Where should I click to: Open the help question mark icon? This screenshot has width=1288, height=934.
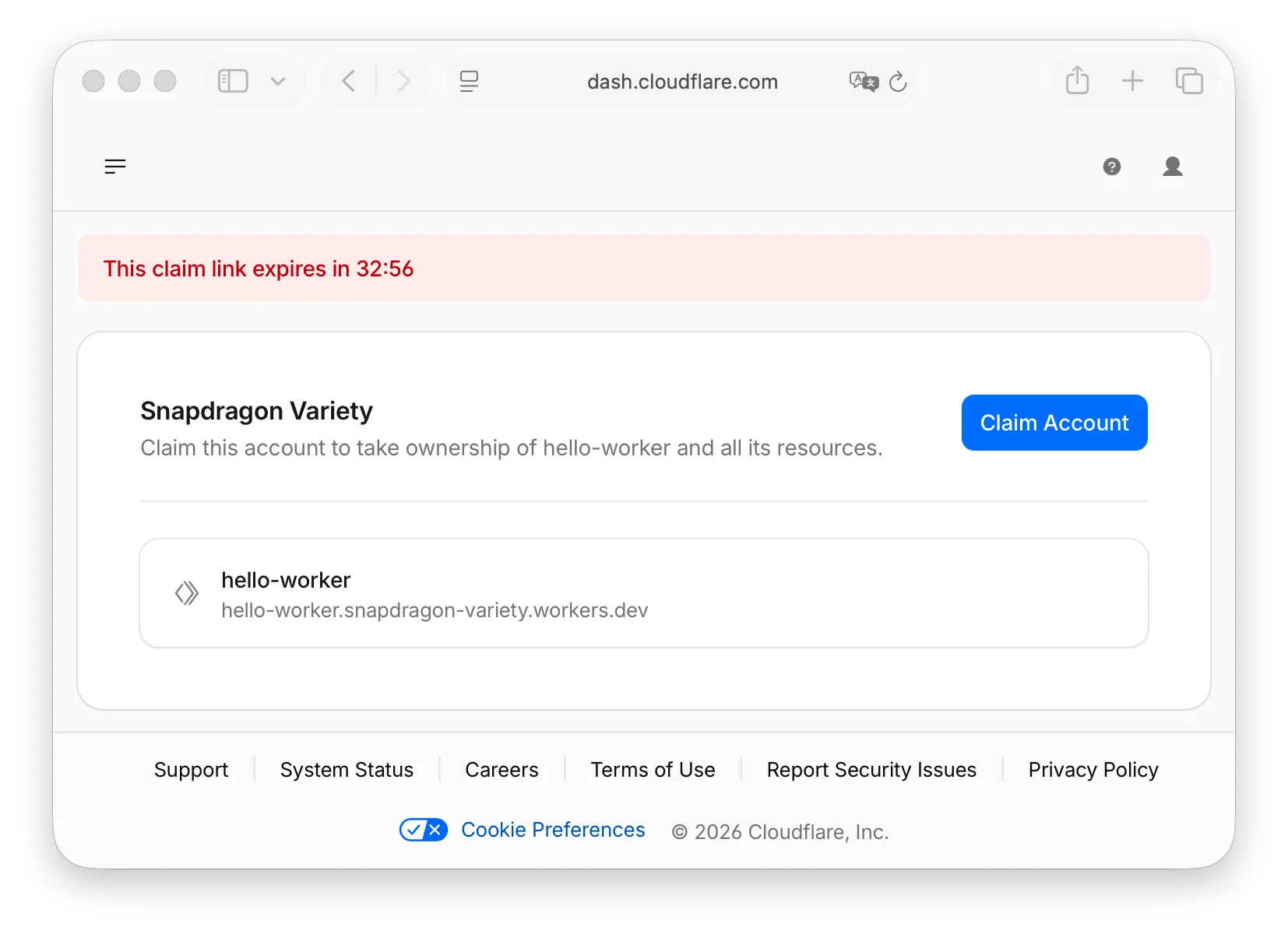coord(1112,167)
